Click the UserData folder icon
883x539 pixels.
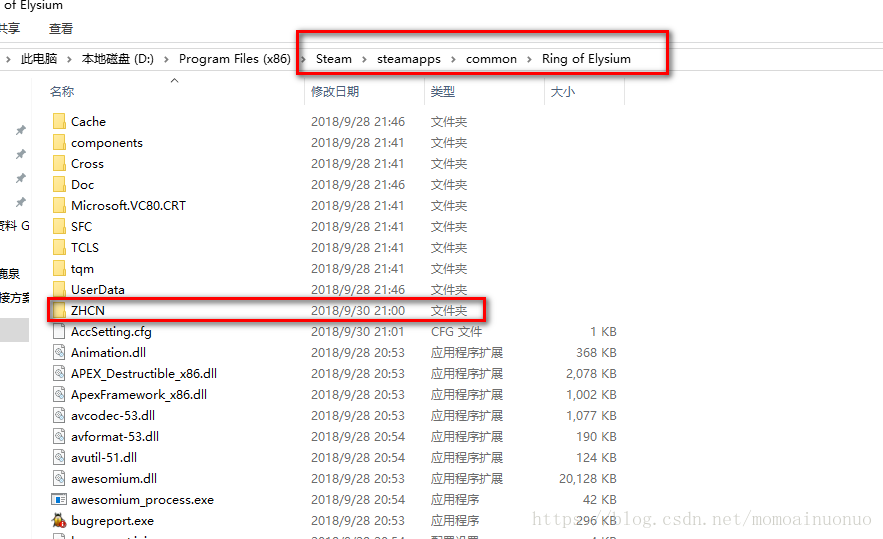[59, 289]
